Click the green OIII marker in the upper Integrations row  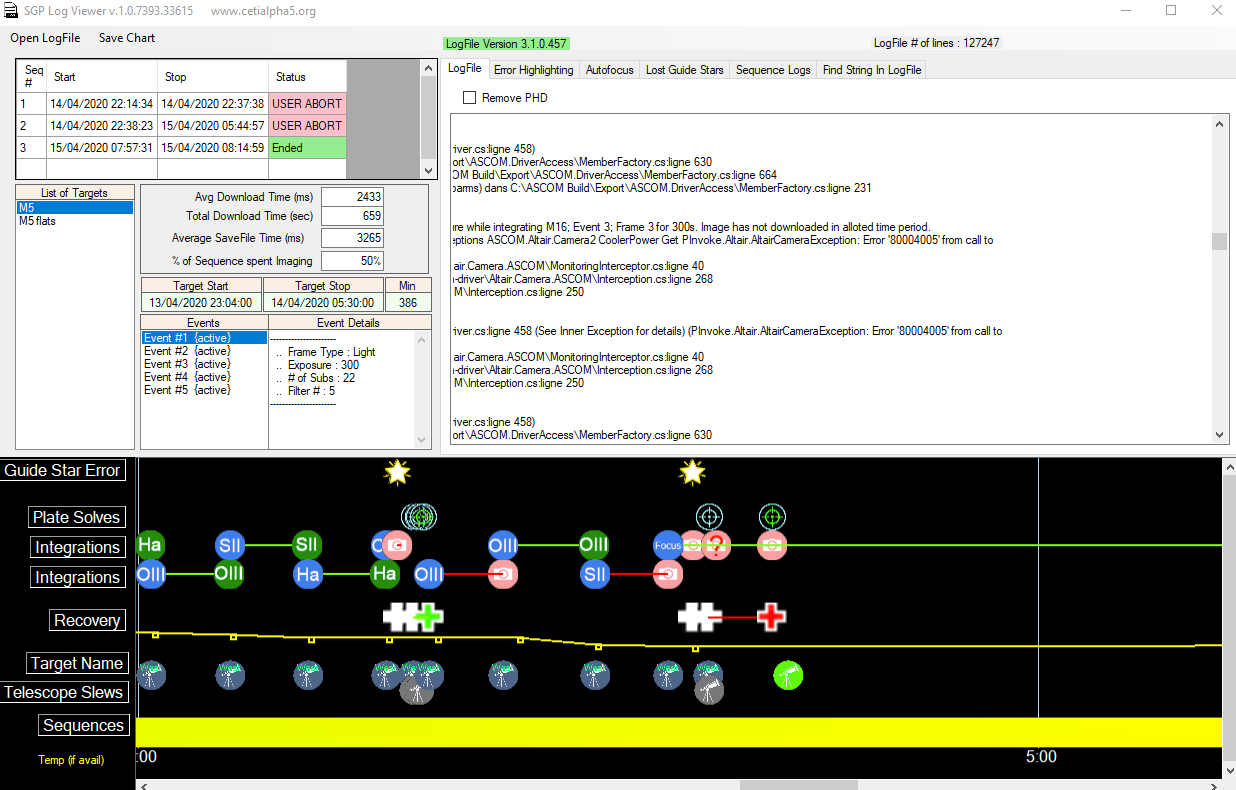595,545
